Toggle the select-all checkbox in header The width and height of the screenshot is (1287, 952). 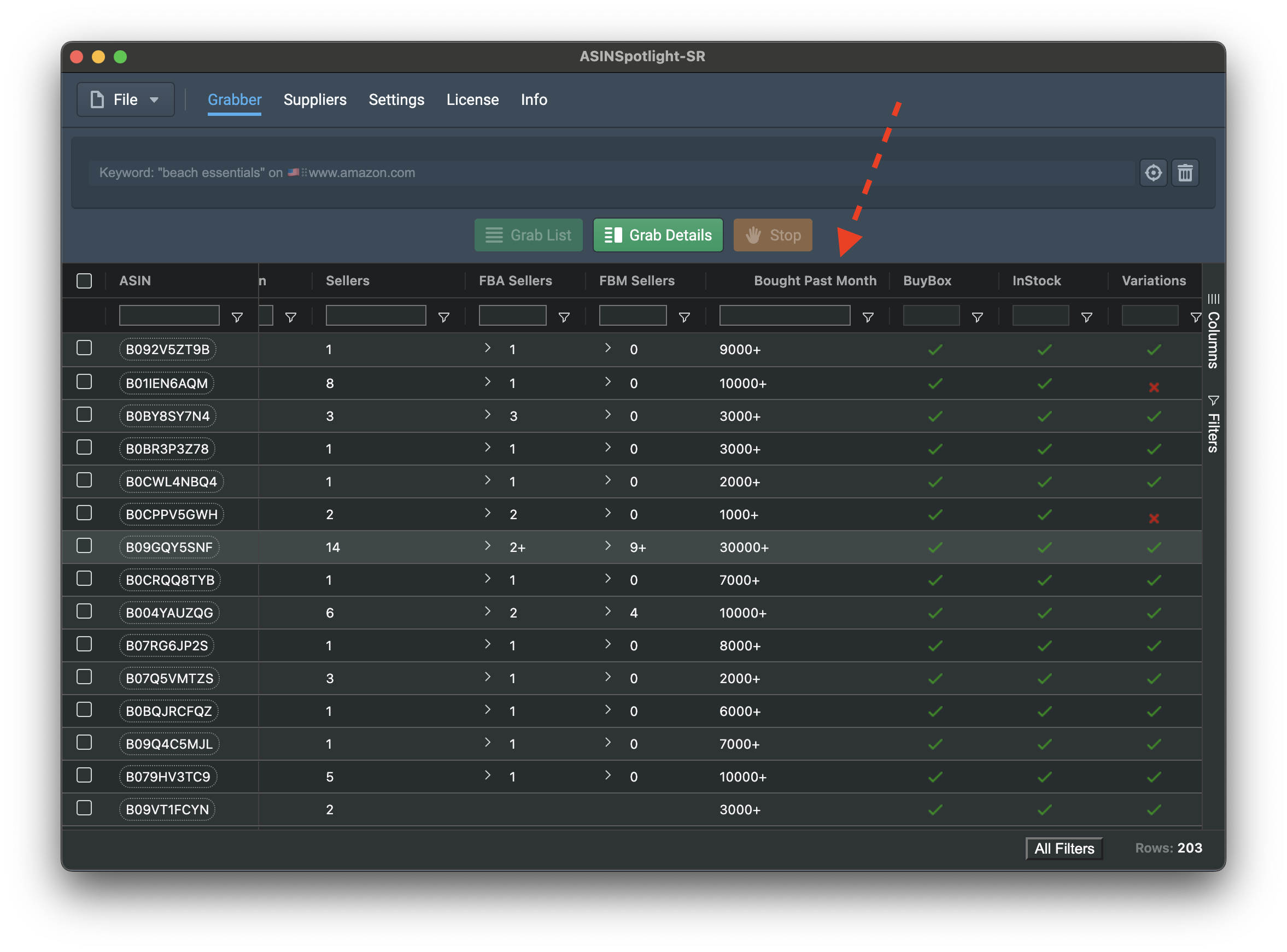[x=84, y=281]
